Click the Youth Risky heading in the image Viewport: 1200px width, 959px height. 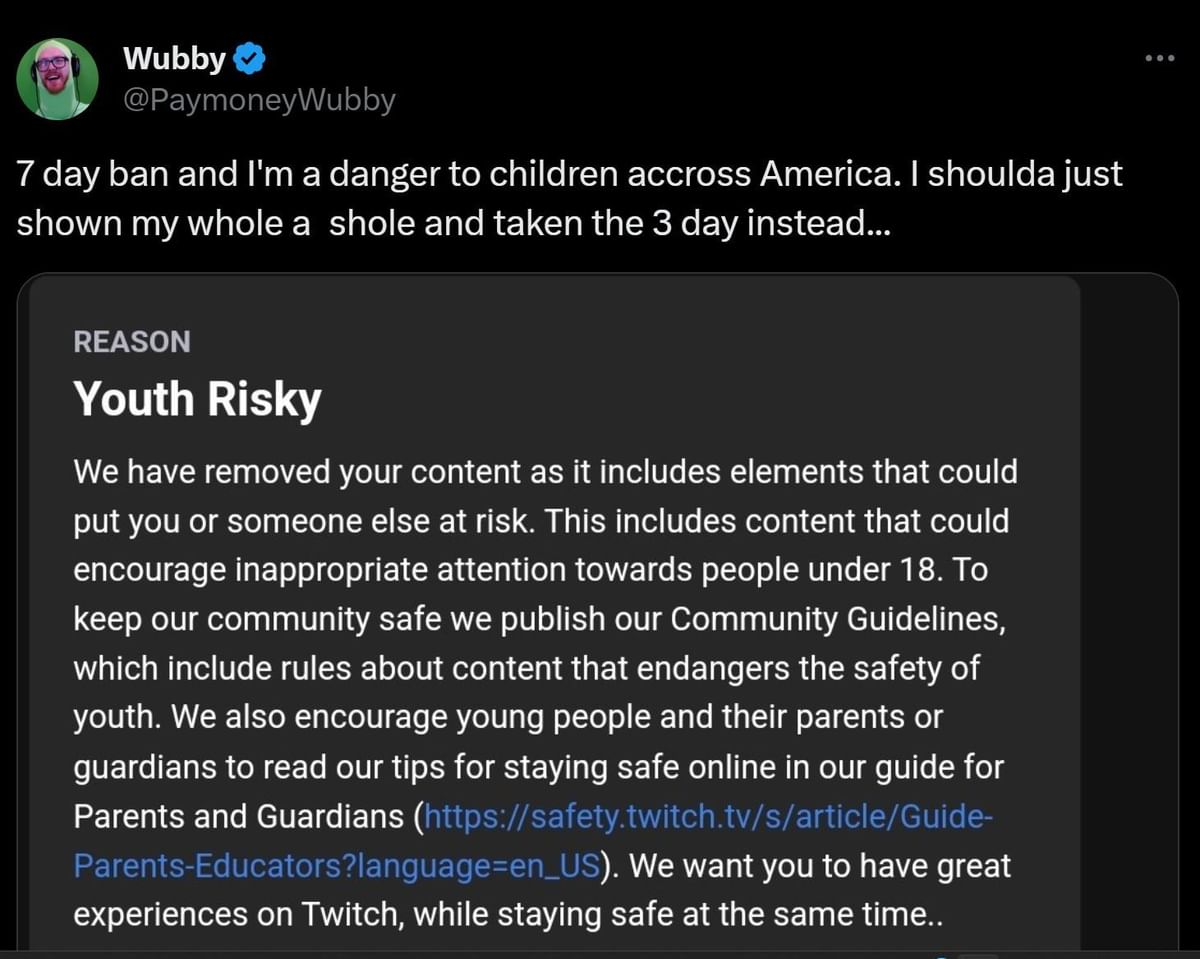pyautogui.click(x=196, y=399)
